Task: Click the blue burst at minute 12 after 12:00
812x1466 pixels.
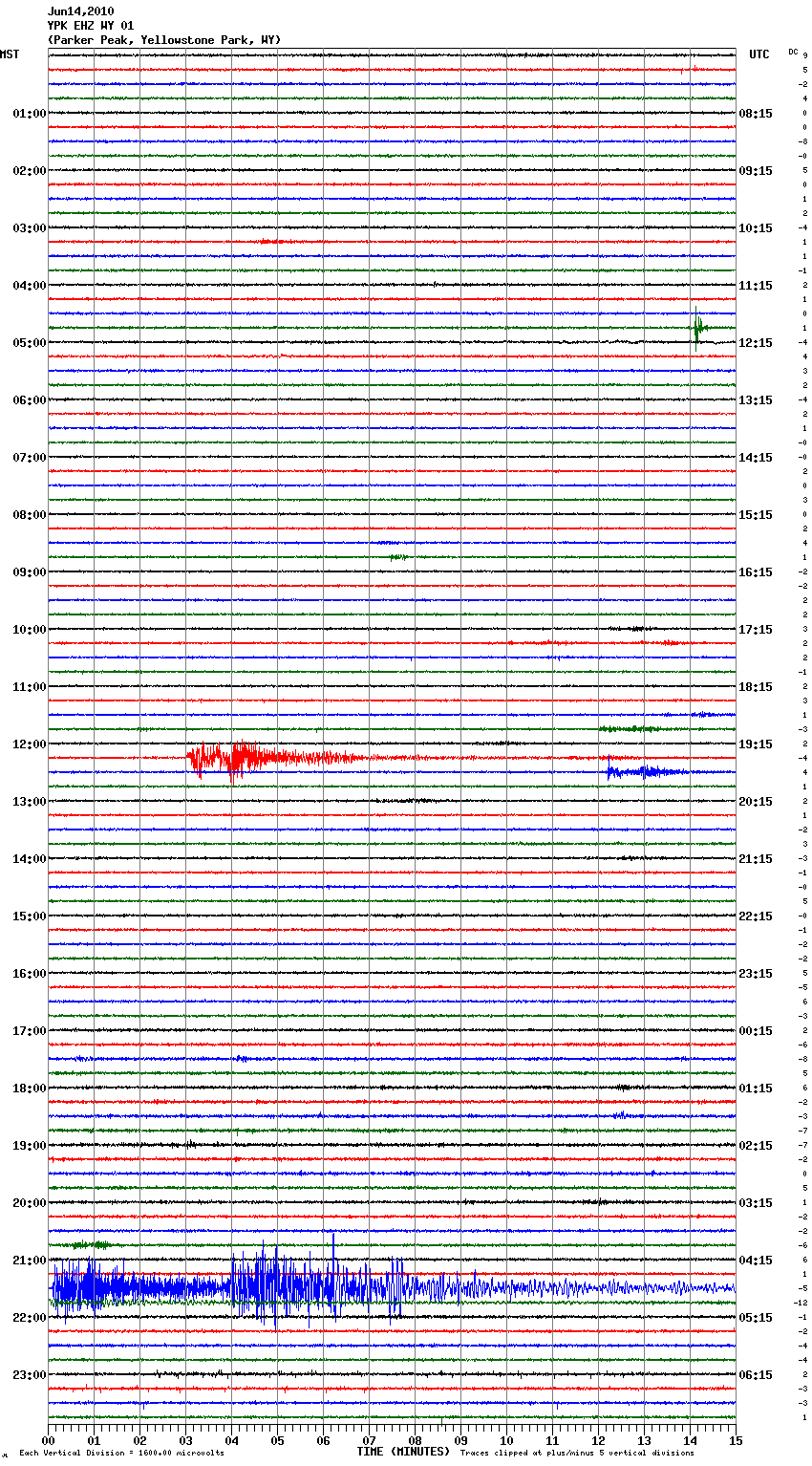Action: 645,772
